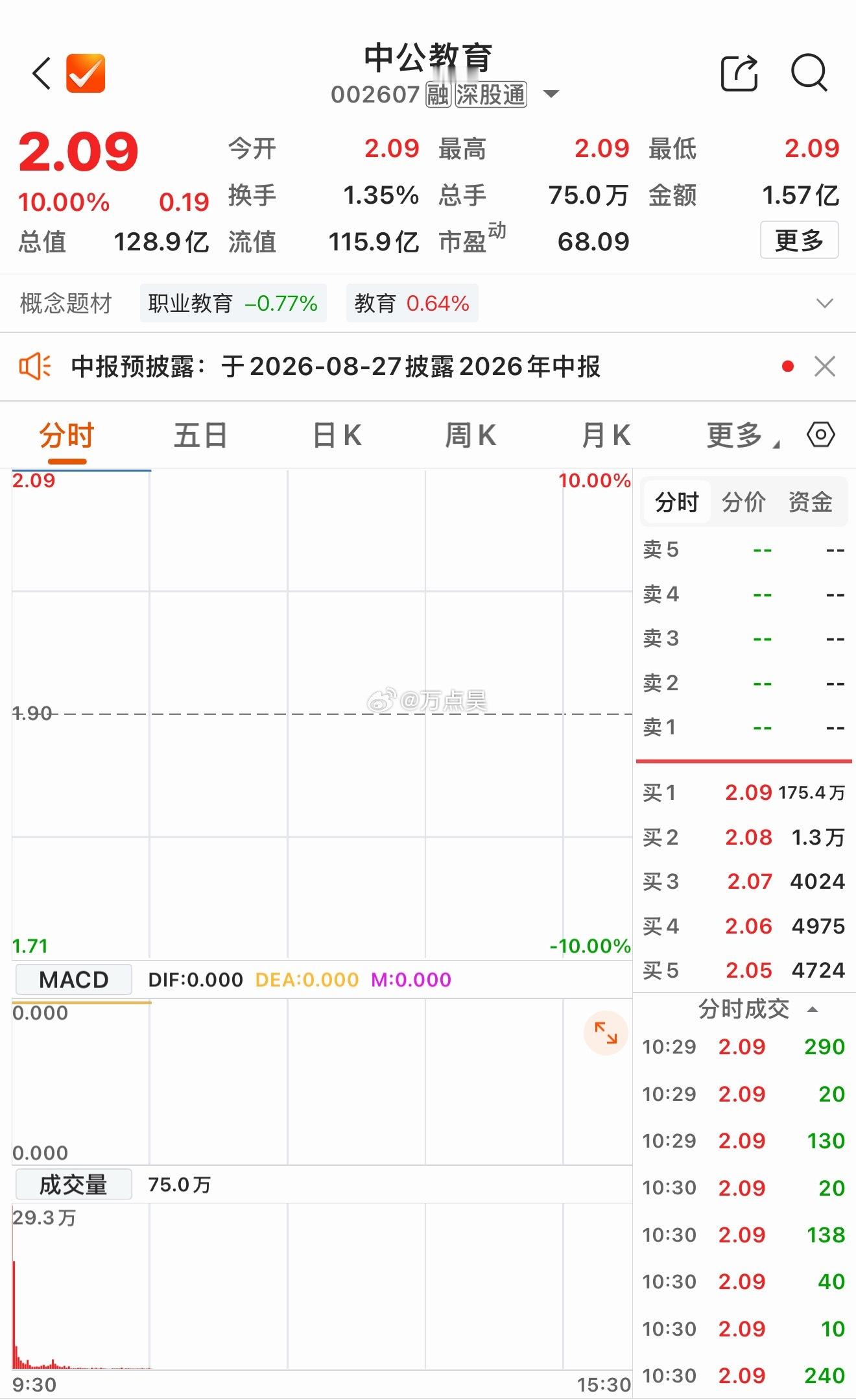This screenshot has height=1400, width=856.
Task: Switch to the 月K tab
Action: coord(606,435)
